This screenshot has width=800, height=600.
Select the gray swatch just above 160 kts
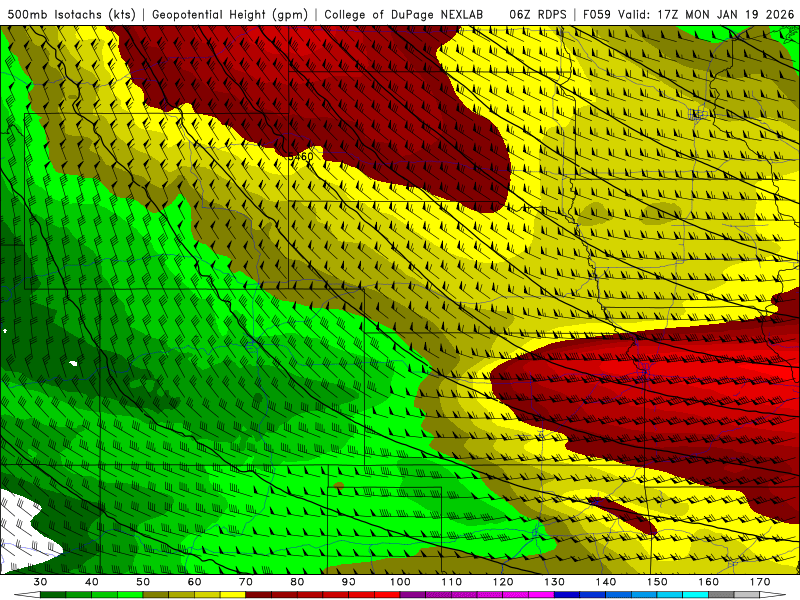point(721,595)
